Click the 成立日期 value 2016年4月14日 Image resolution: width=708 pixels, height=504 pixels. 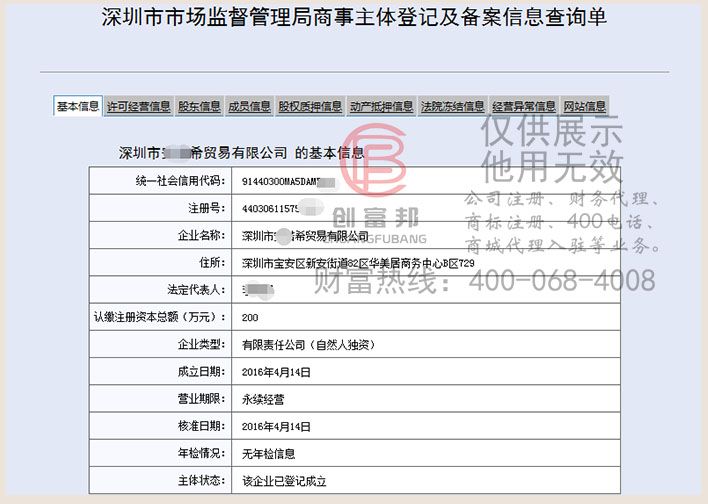[x=276, y=372]
